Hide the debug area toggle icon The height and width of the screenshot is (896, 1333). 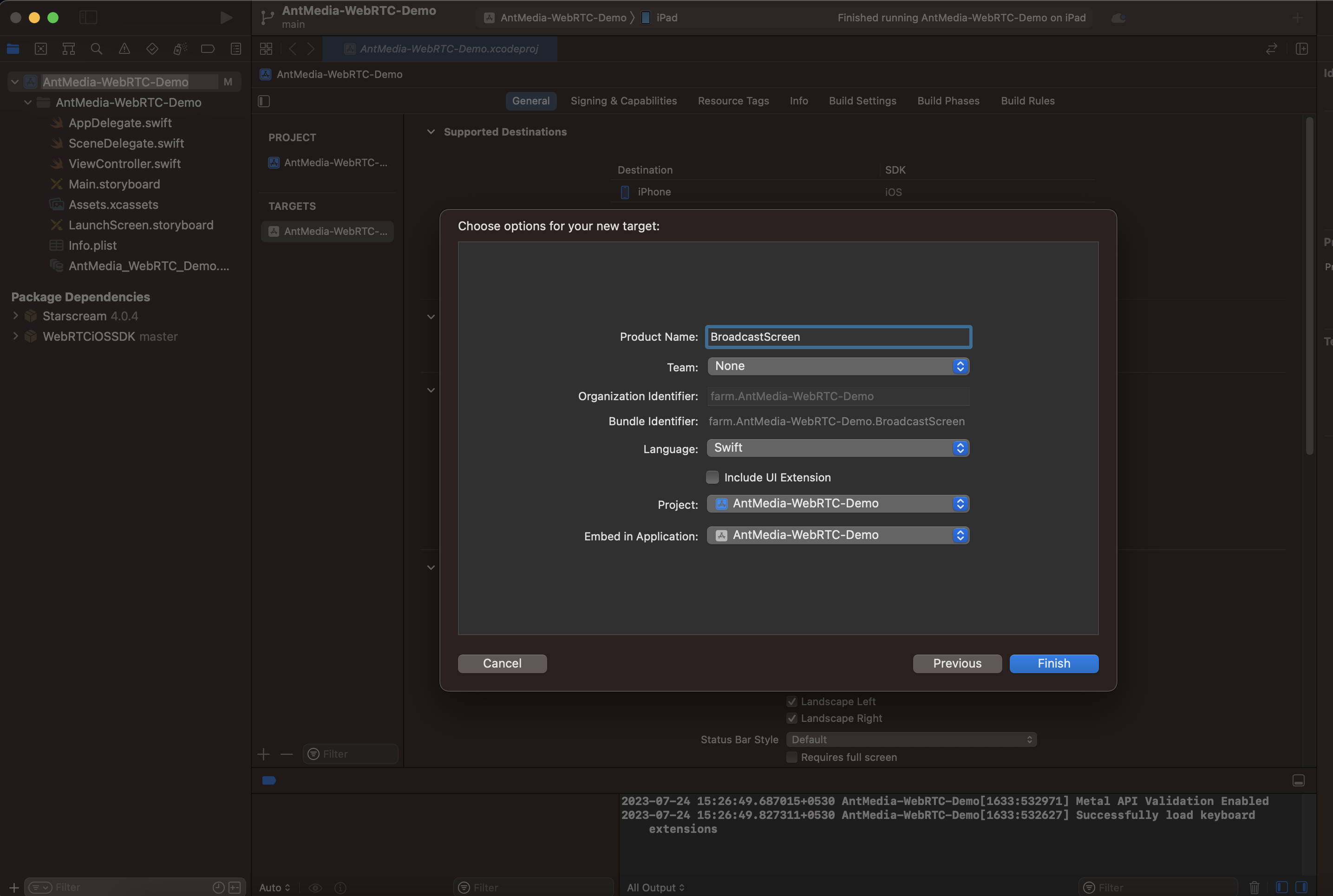pos(1298,780)
